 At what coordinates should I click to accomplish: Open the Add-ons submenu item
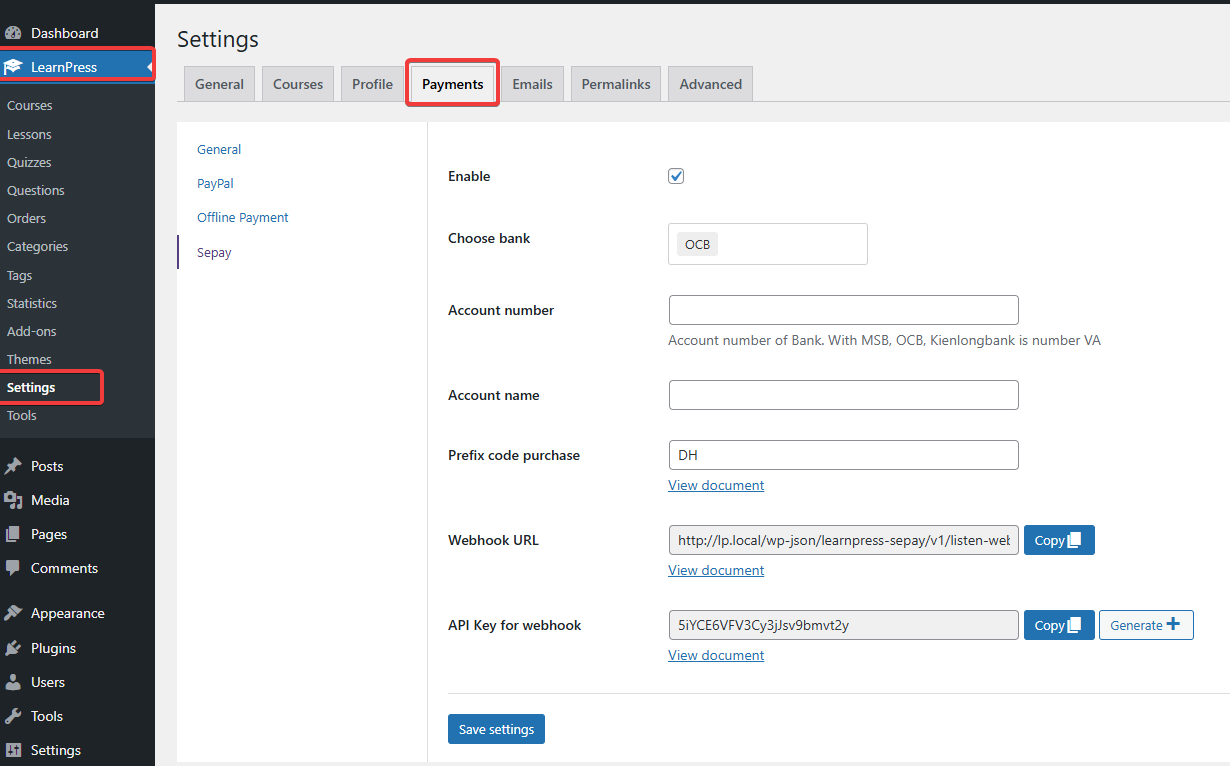point(31,331)
